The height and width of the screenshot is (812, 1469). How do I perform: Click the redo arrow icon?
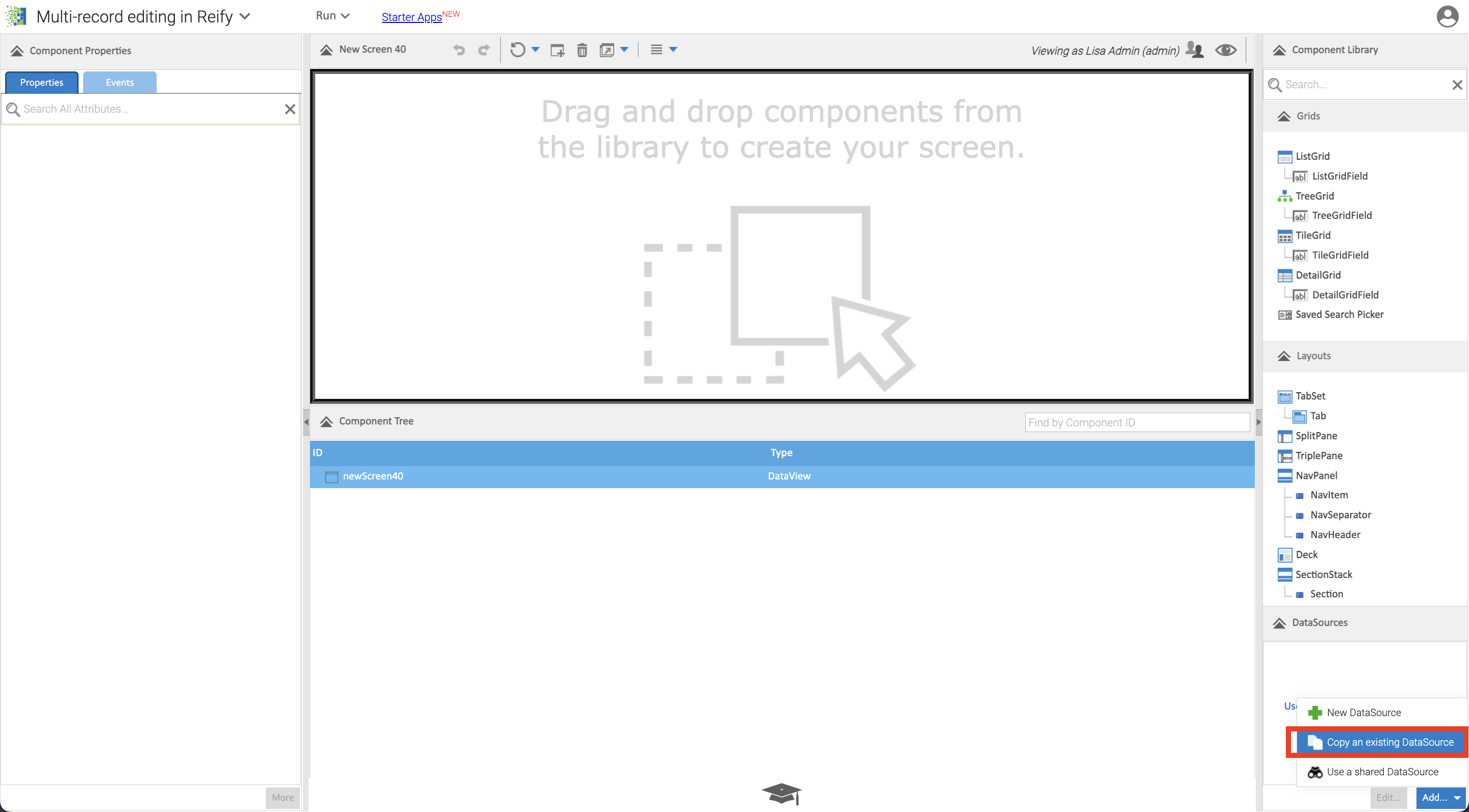click(x=483, y=49)
